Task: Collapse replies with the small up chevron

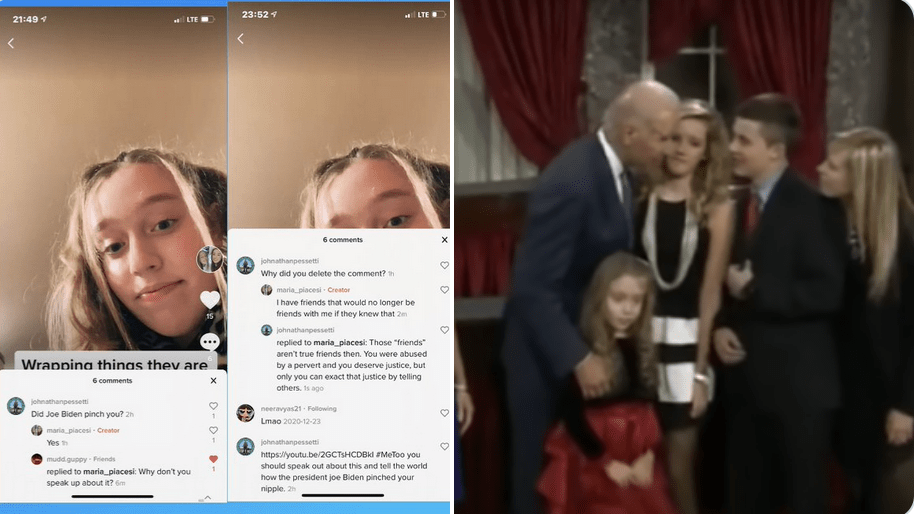Action: [x=208, y=497]
